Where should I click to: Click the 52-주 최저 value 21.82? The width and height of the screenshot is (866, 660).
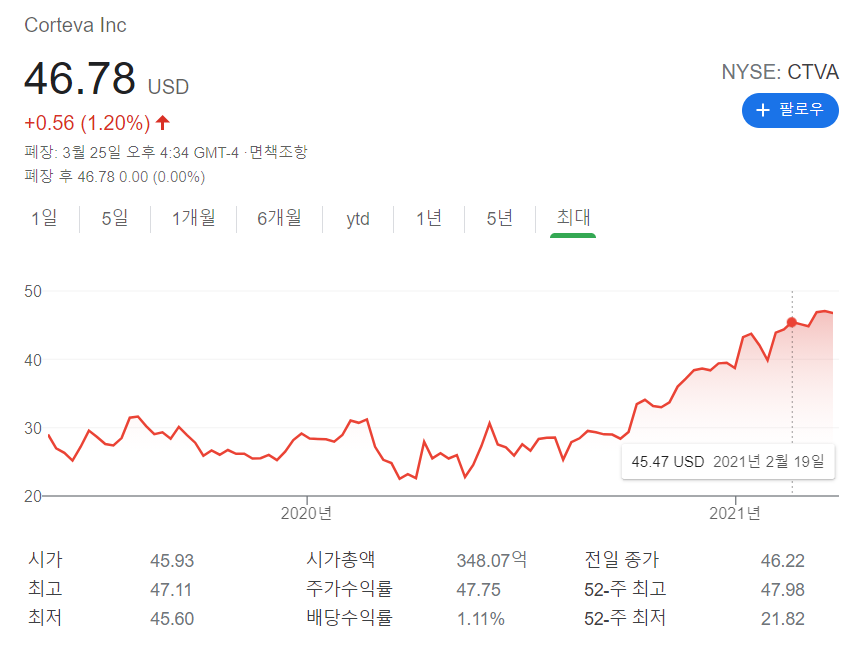pyautogui.click(x=783, y=619)
